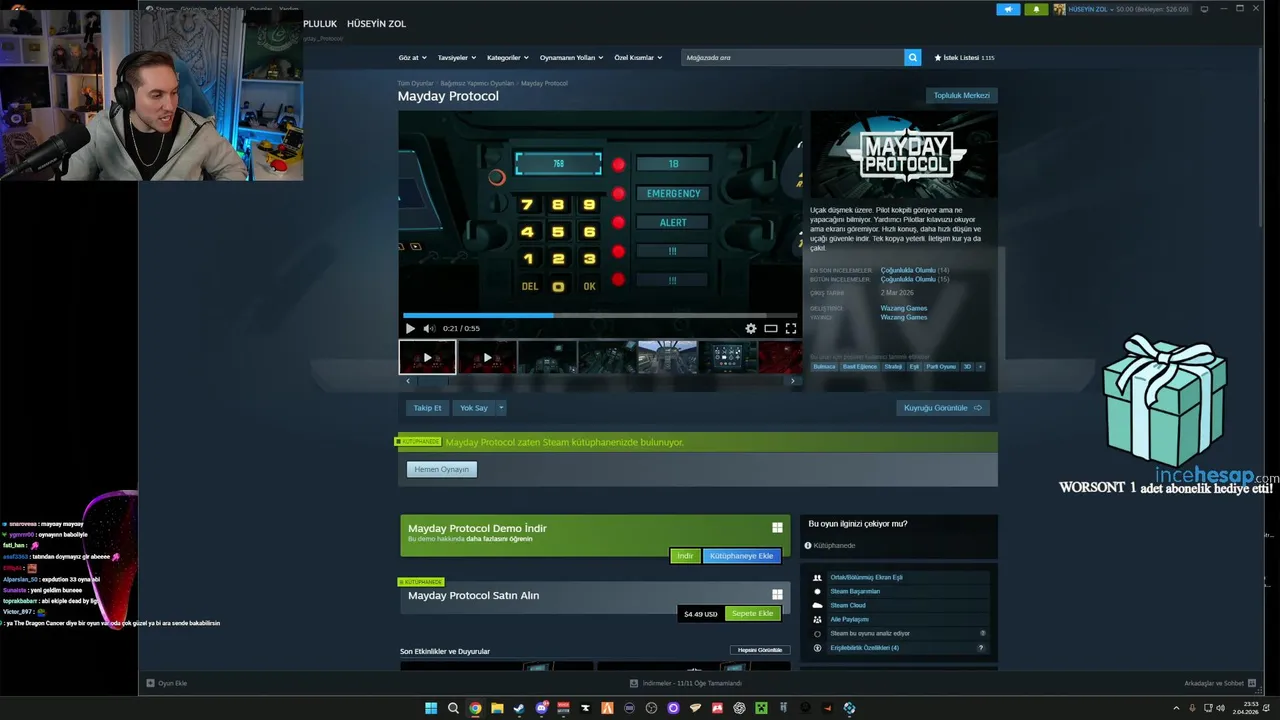Open Hepsini Görüntüle for announcements
Image resolution: width=1280 pixels, height=720 pixels.
pos(760,650)
